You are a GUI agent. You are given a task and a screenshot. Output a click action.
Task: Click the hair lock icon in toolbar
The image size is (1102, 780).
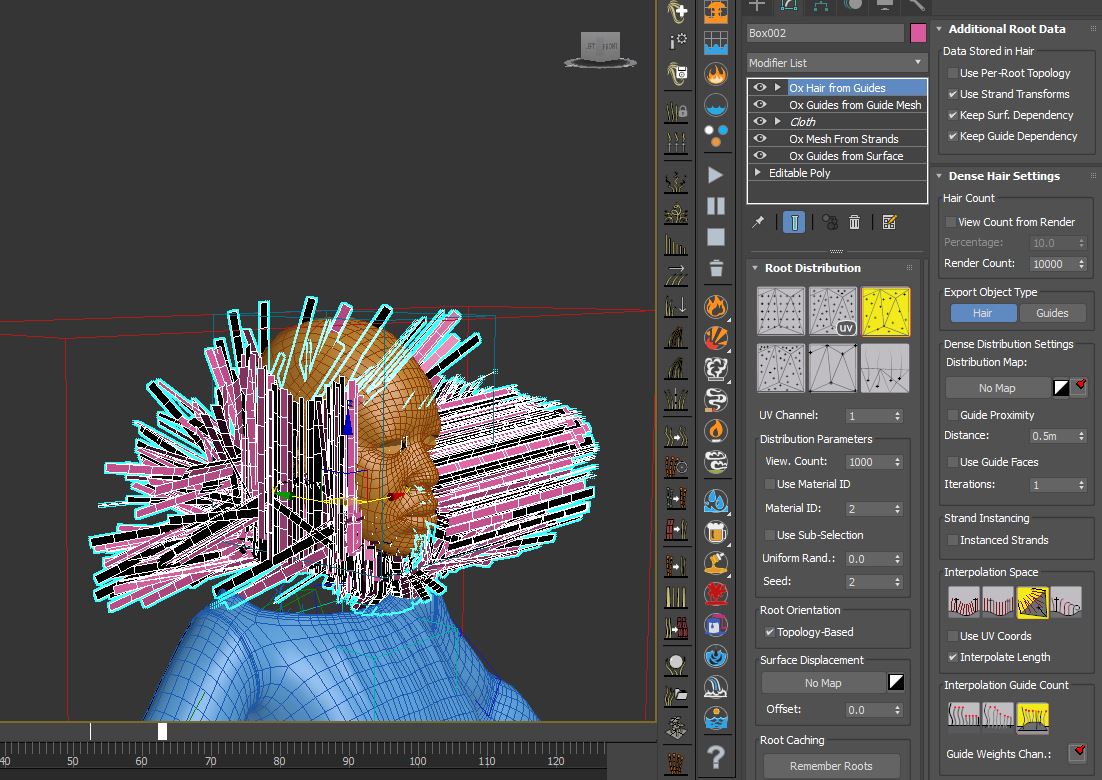[x=677, y=110]
